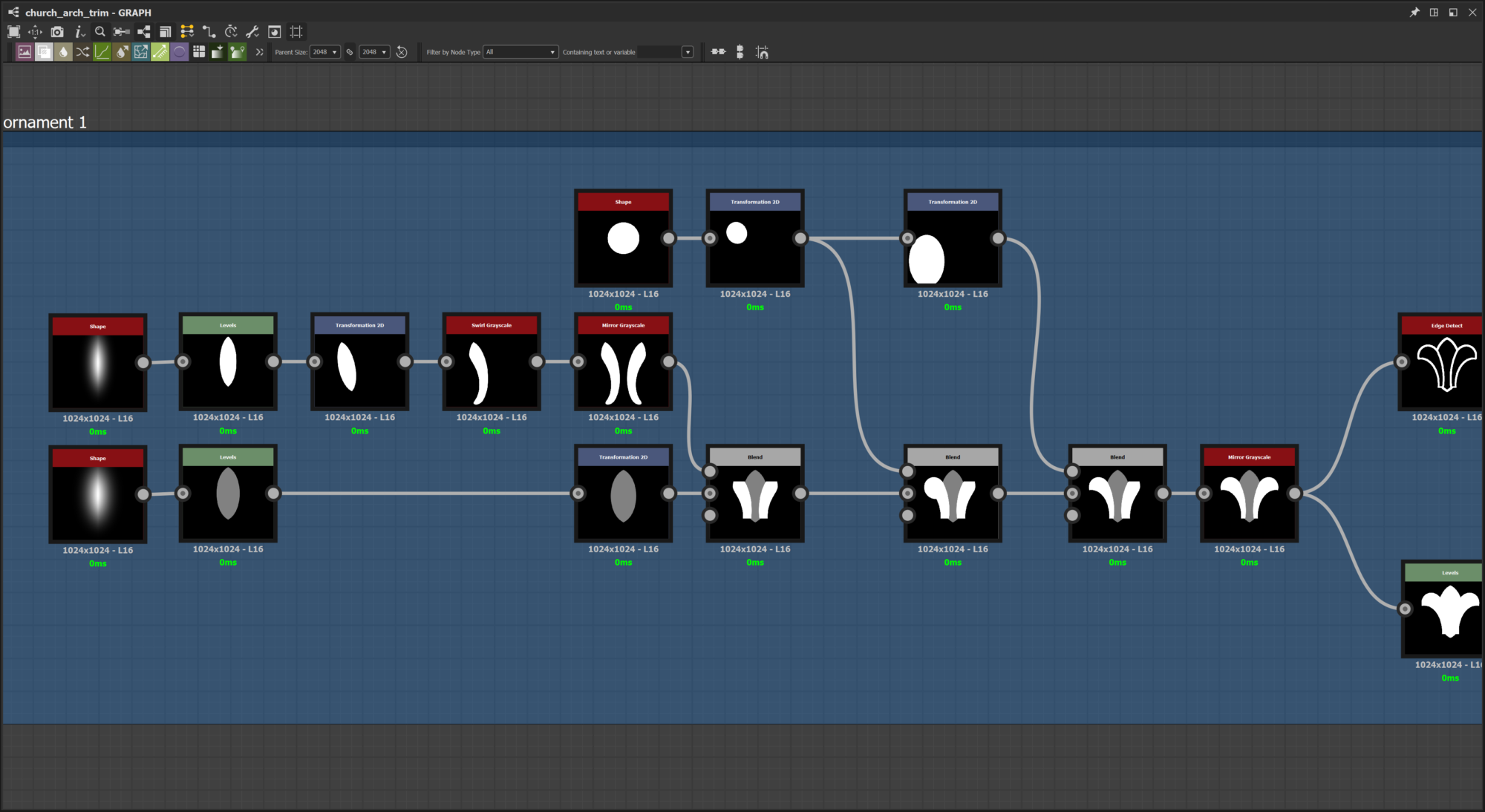Screen dimensions: 1485x812
Task: Open the parent size width dropdown
Action: 325,52
